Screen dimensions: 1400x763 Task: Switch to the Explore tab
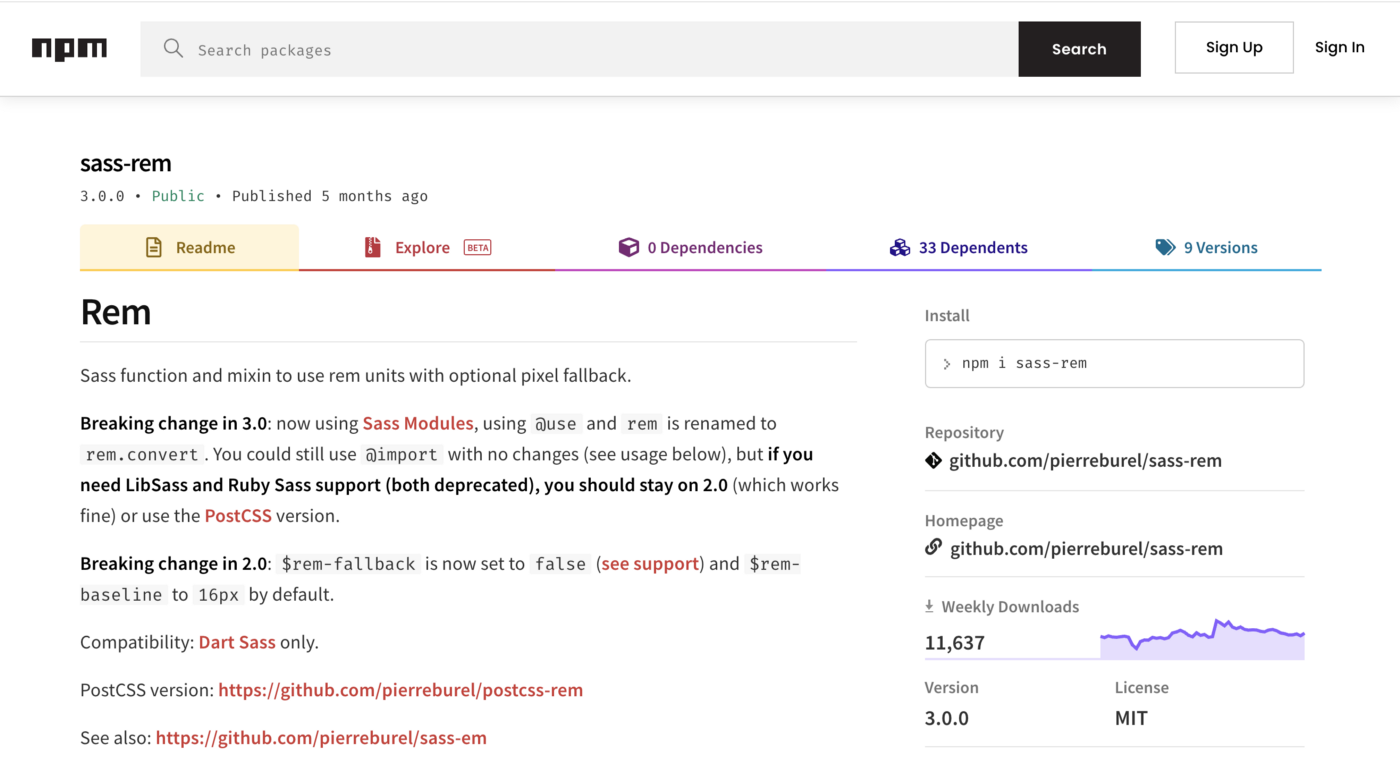tap(427, 247)
